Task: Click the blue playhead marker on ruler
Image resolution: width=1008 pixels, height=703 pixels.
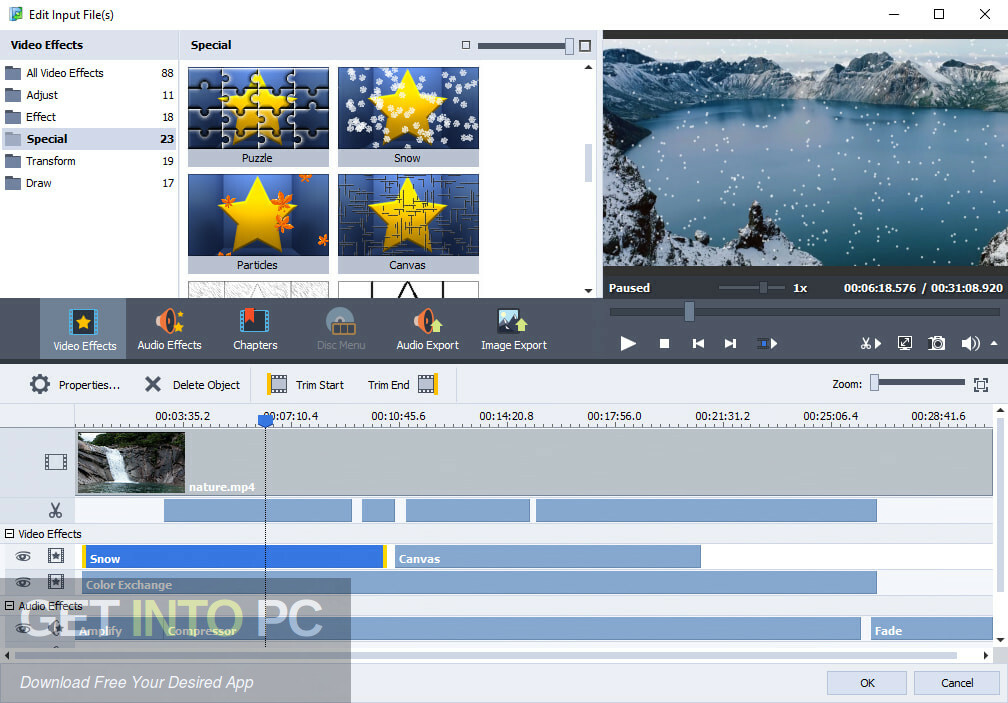Action: pos(266,420)
